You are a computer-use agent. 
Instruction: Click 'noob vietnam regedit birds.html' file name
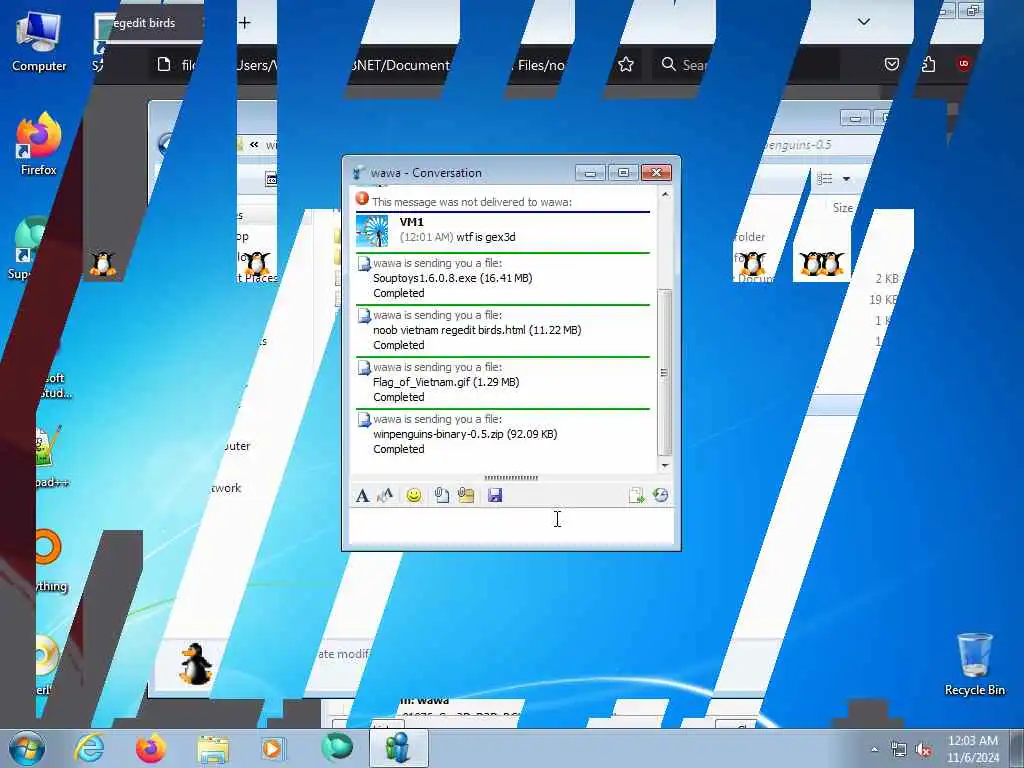point(449,330)
